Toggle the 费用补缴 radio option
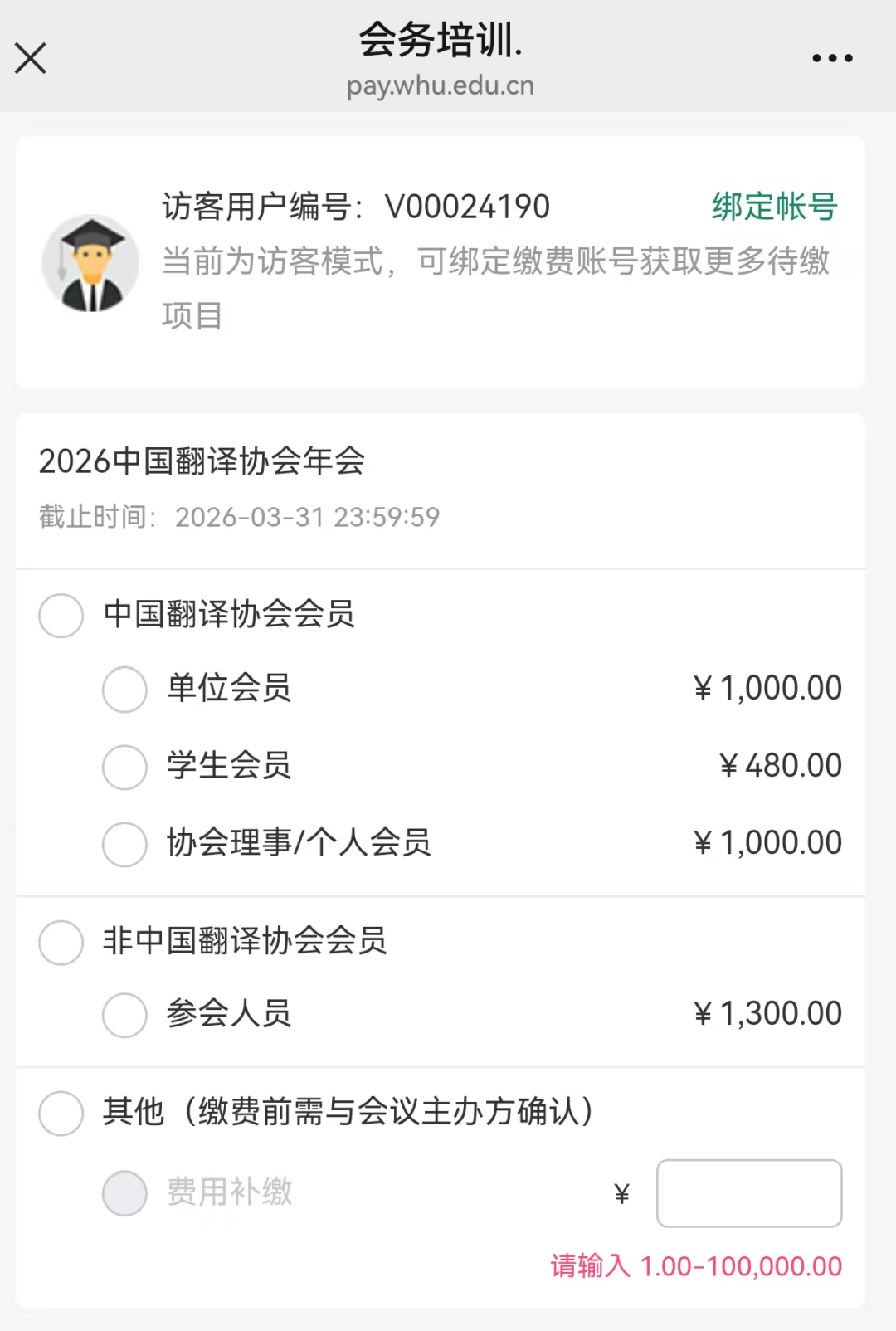 [x=124, y=1192]
